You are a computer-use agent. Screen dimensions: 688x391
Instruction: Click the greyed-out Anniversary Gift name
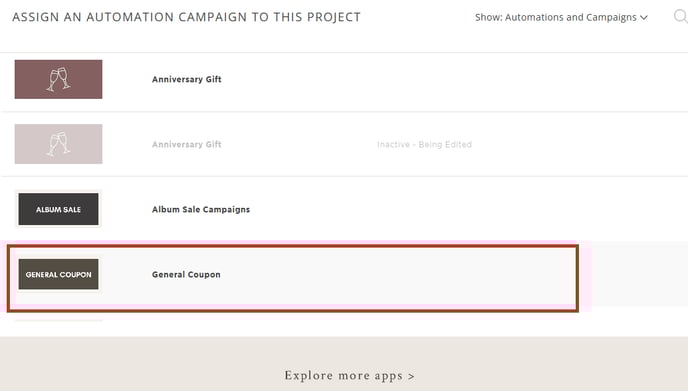tap(186, 144)
